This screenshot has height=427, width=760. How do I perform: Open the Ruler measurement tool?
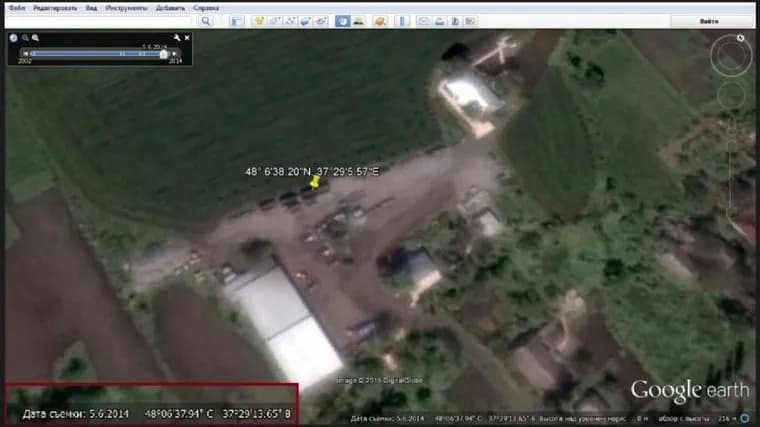point(400,20)
